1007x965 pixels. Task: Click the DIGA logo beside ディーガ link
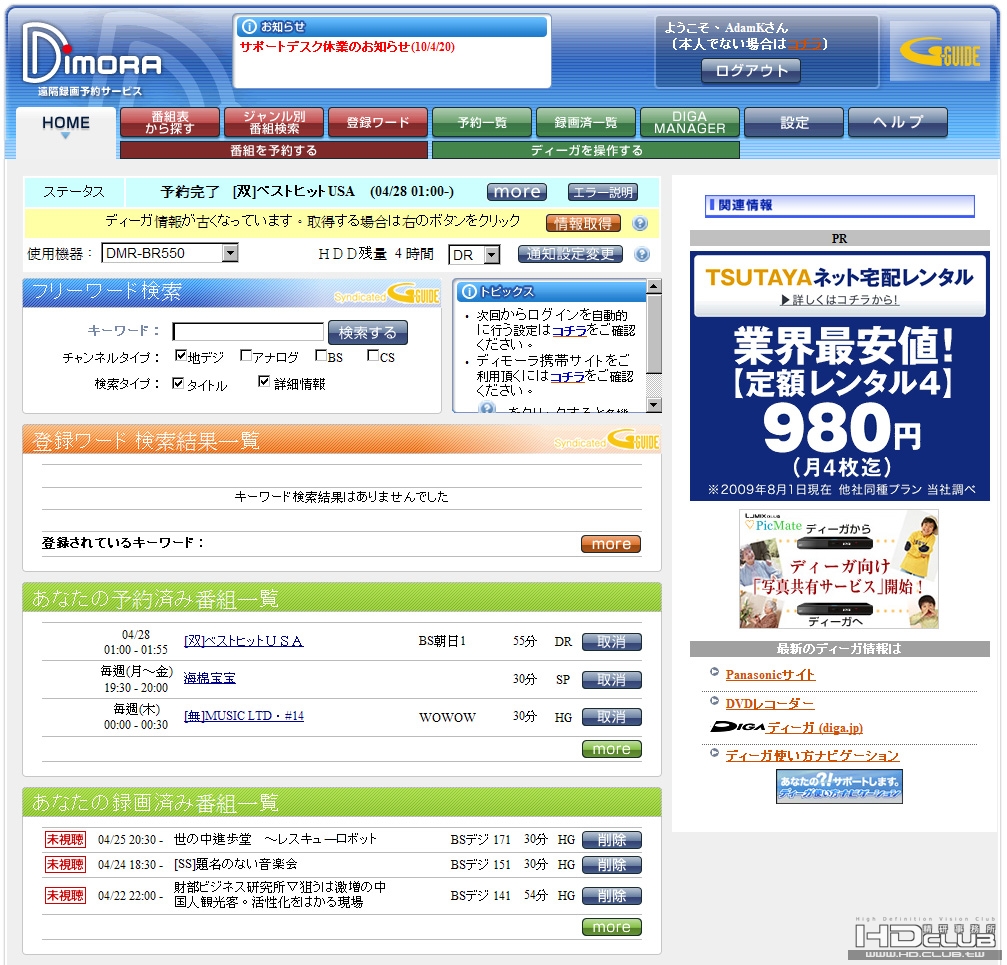(x=737, y=727)
